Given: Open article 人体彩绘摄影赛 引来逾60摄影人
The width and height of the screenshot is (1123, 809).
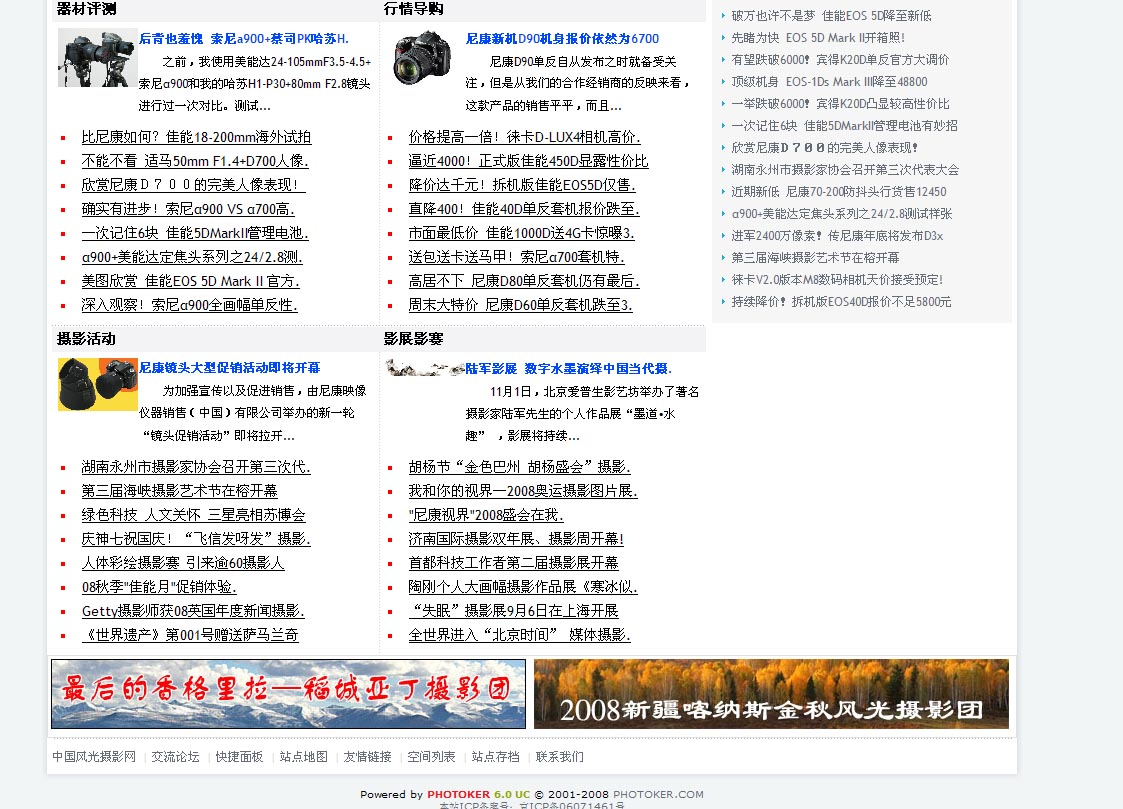Looking at the screenshot, I should [183, 563].
